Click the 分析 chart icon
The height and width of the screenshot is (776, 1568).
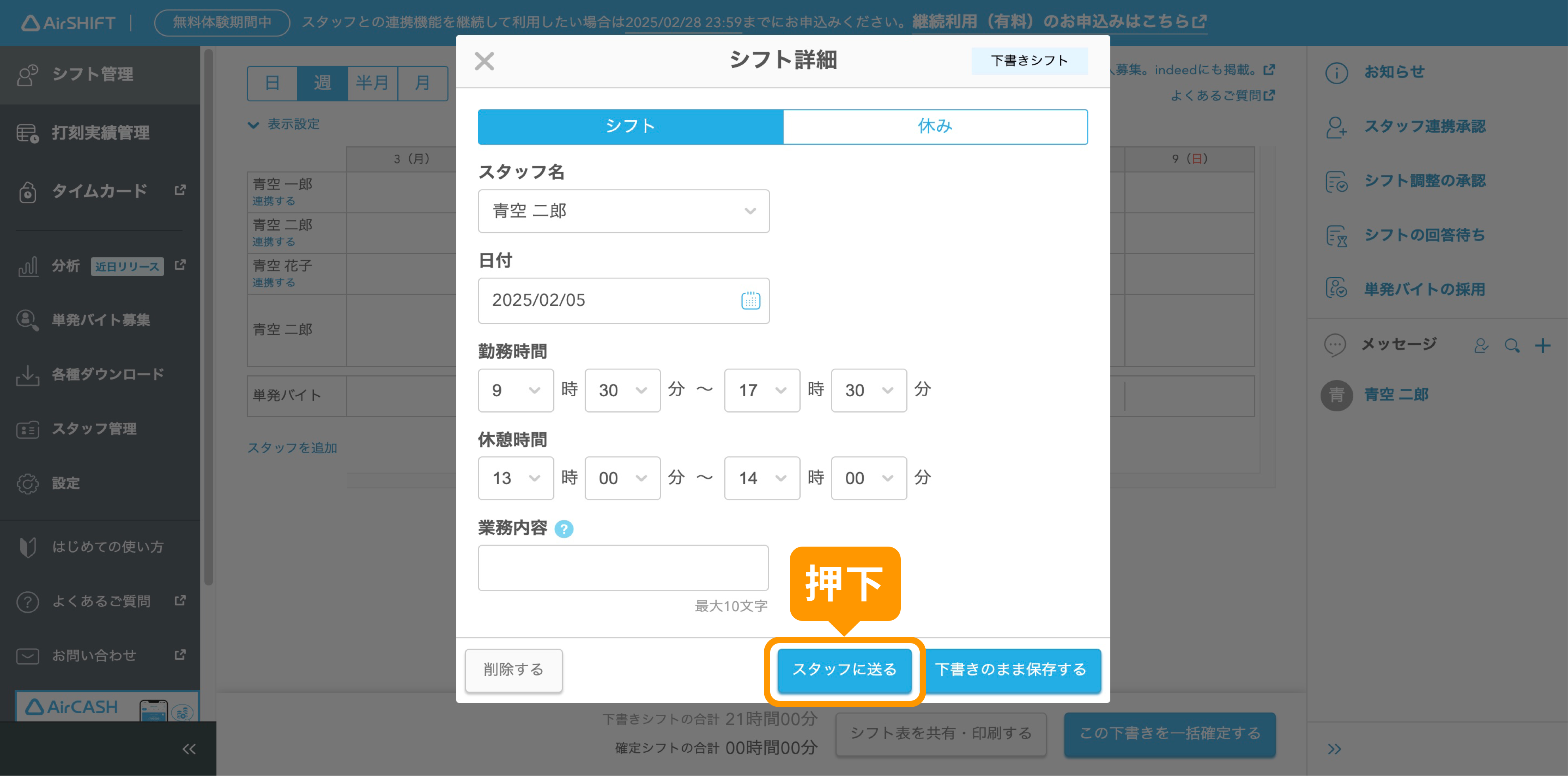point(27,266)
